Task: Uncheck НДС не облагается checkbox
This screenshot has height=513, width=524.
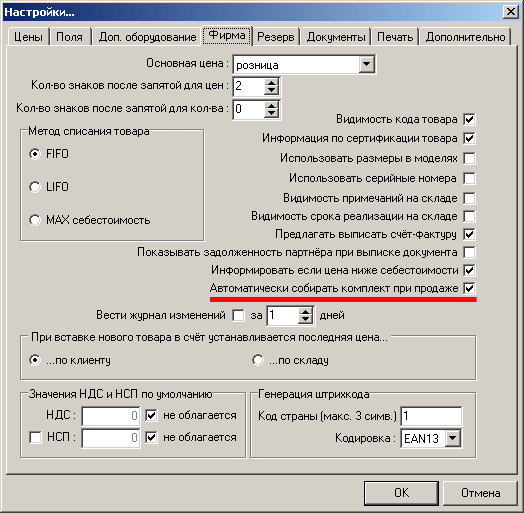Action: [x=151, y=415]
